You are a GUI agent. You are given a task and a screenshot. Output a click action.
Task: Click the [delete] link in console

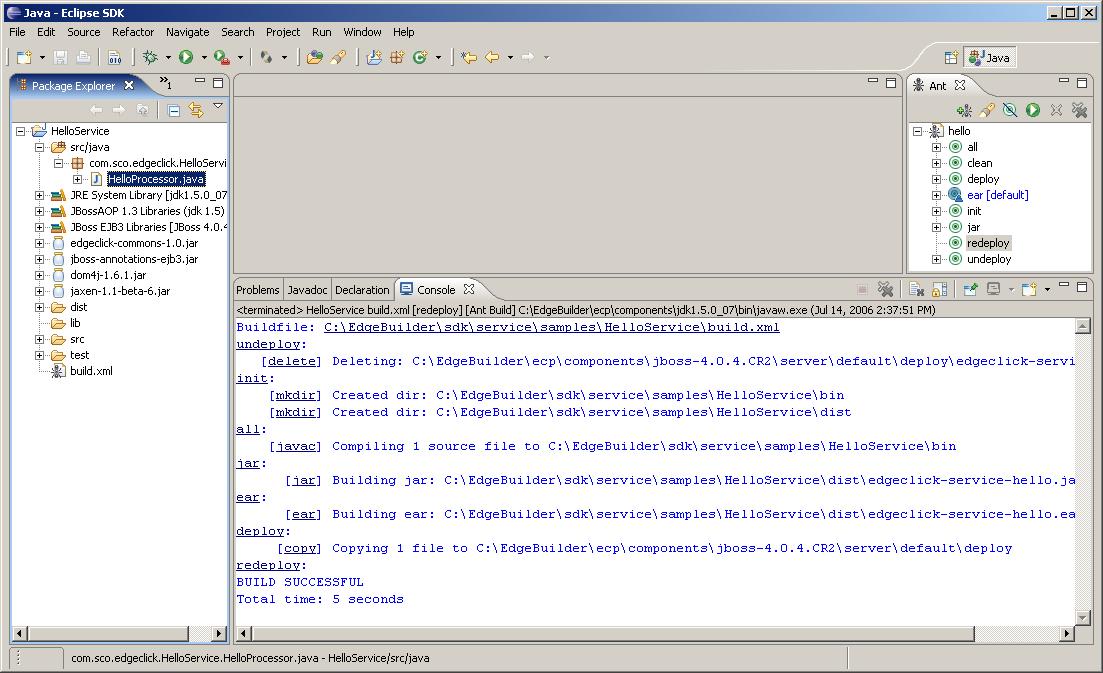[291, 361]
